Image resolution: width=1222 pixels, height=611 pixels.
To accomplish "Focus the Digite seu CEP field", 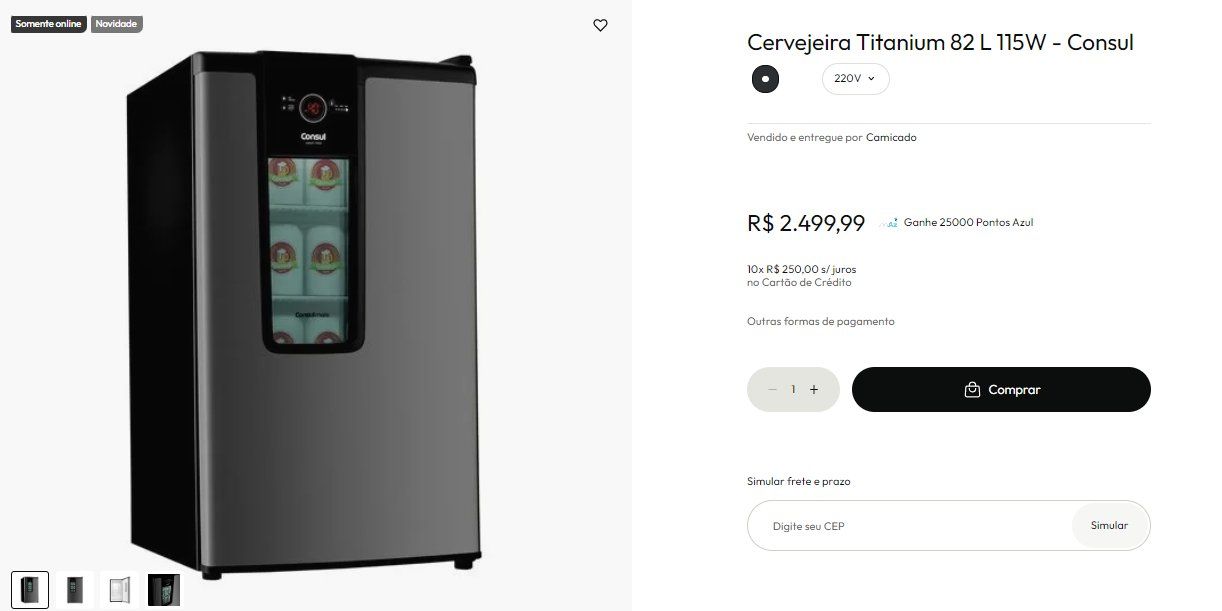I will [909, 525].
